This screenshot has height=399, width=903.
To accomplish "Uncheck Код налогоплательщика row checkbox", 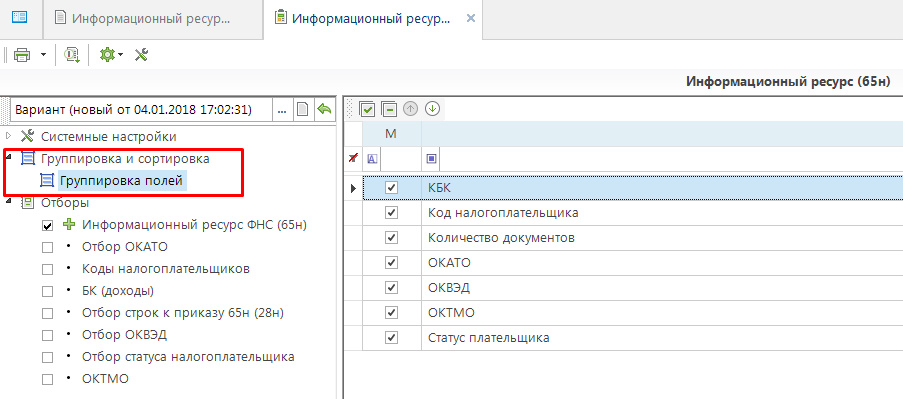I will [x=392, y=212].
